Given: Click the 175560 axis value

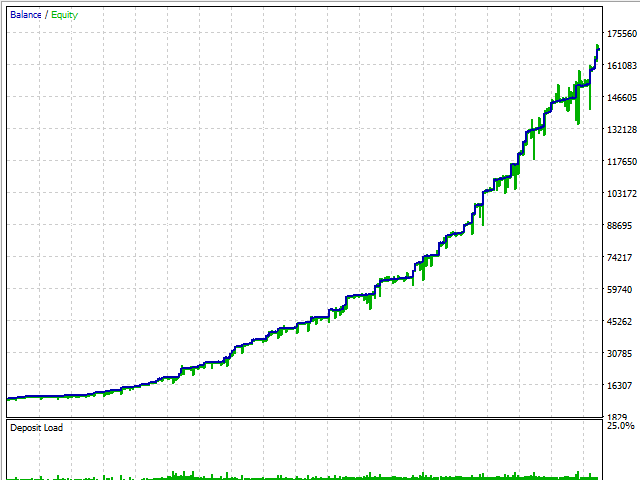Looking at the screenshot, I should pos(622,34).
